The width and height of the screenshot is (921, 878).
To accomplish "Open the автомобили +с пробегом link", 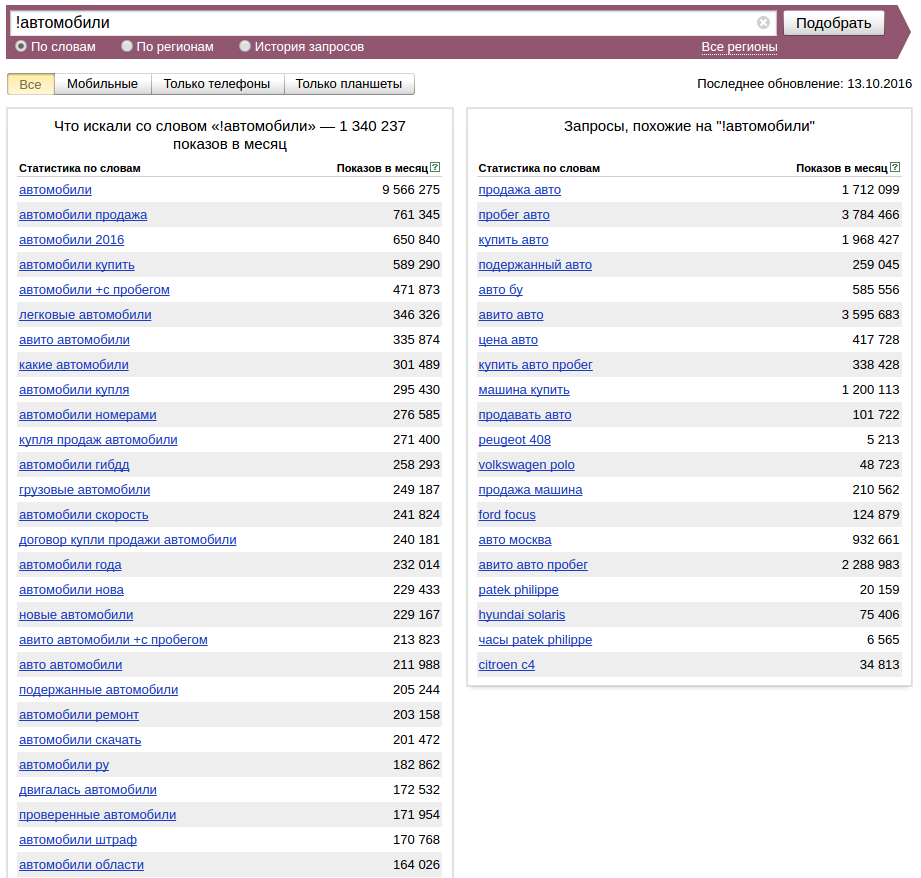I will 94,290.
